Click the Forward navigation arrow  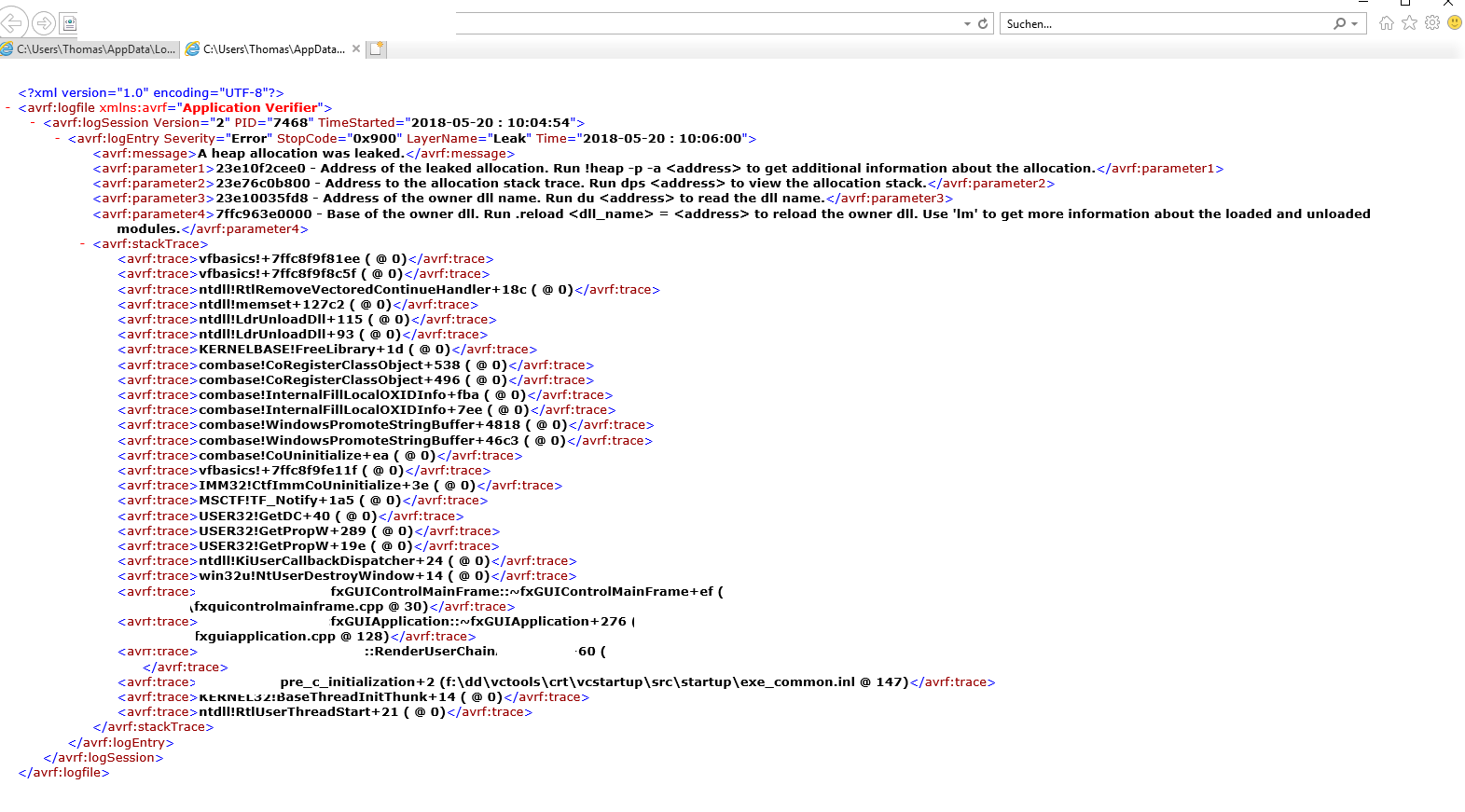[x=43, y=23]
